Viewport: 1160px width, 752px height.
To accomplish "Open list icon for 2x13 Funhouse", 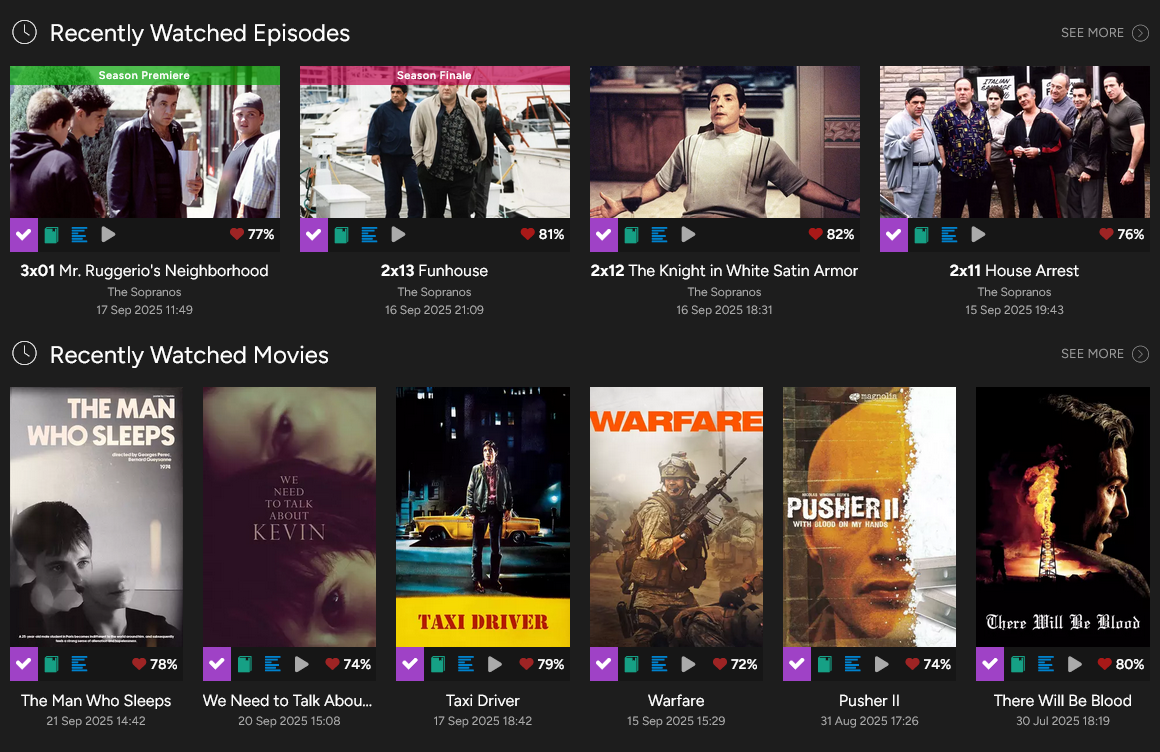I will (x=369, y=235).
